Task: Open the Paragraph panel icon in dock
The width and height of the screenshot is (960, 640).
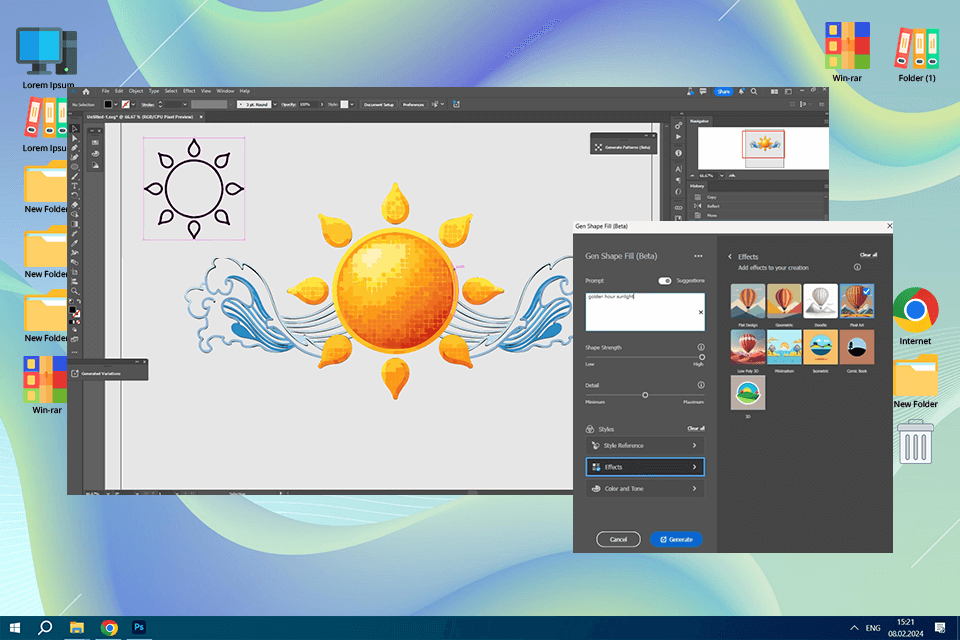Action: (x=678, y=180)
